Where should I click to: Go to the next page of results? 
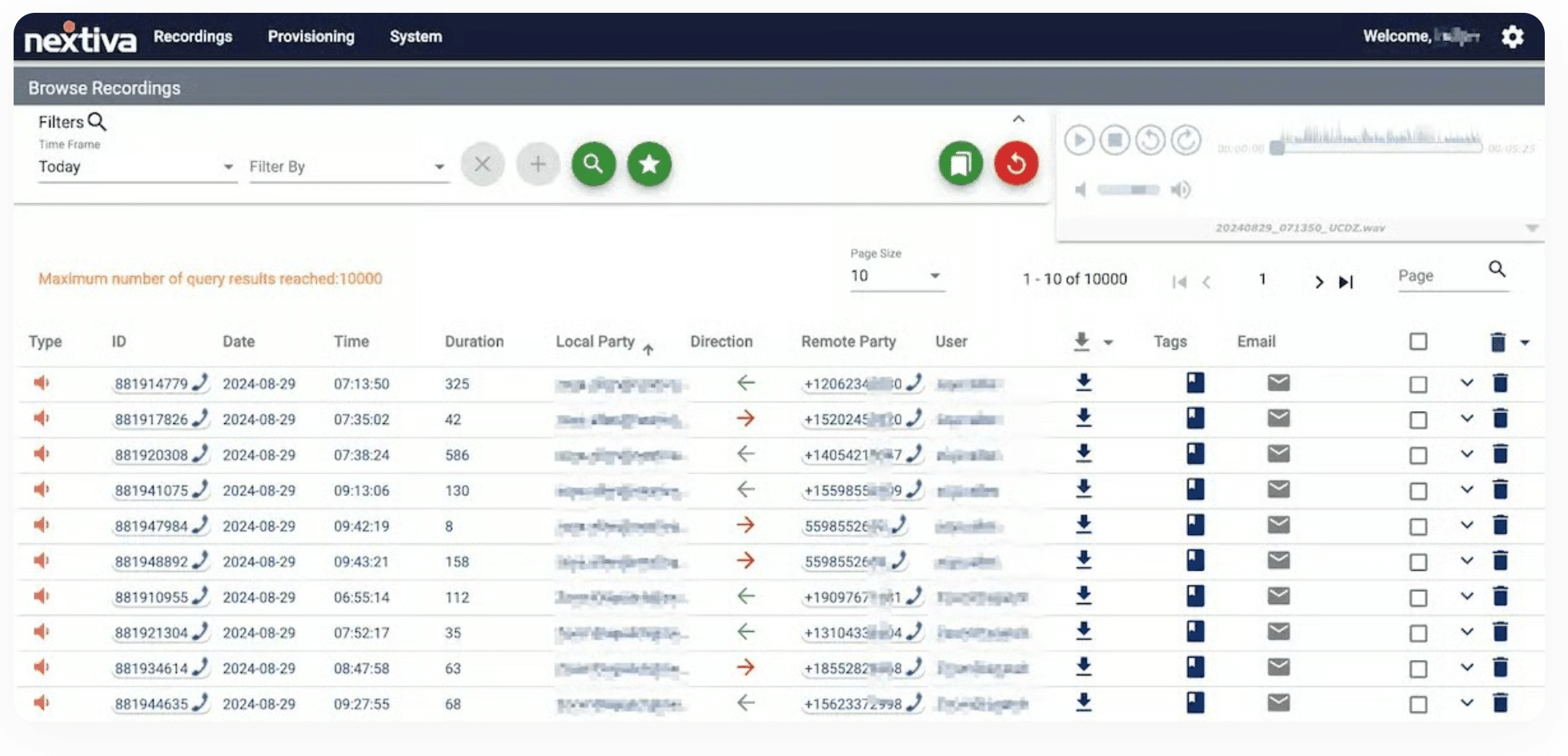[1318, 282]
